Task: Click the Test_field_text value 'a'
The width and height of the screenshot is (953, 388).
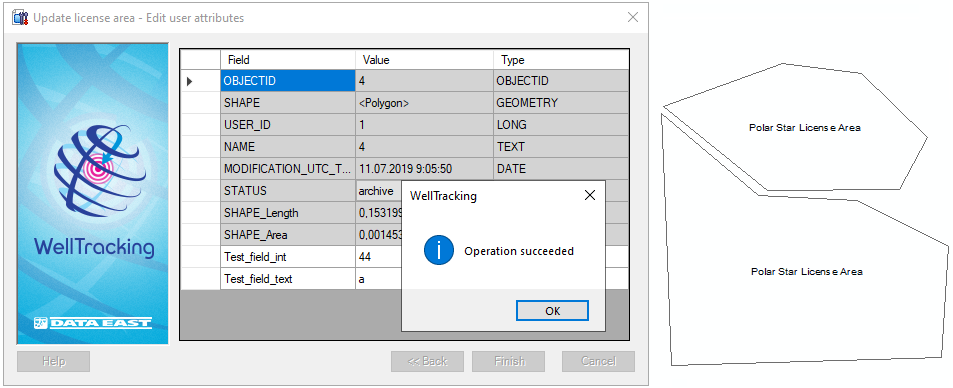Action: click(379, 279)
